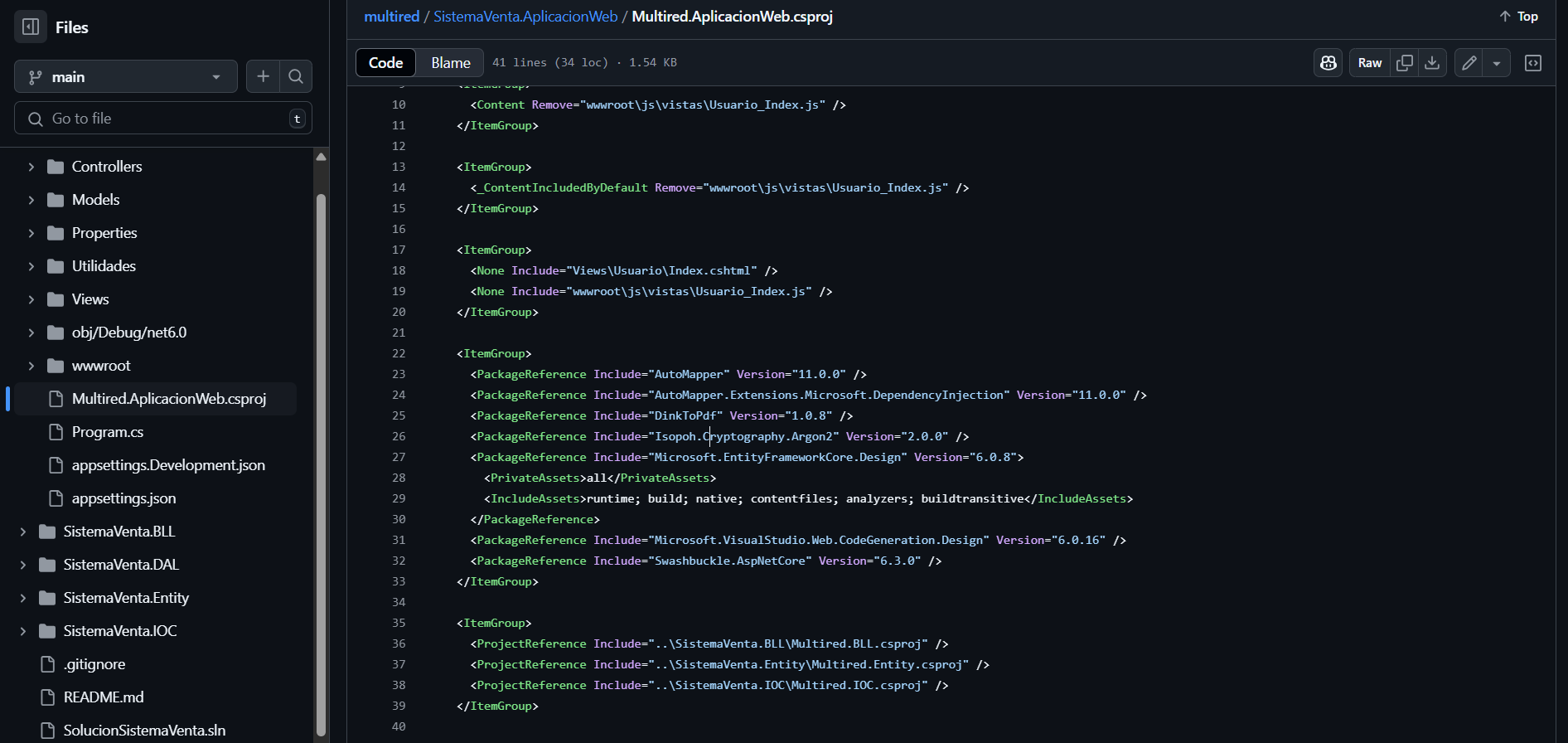Focus the Go to file input
The height and width of the screenshot is (743, 1568).
pos(163,119)
